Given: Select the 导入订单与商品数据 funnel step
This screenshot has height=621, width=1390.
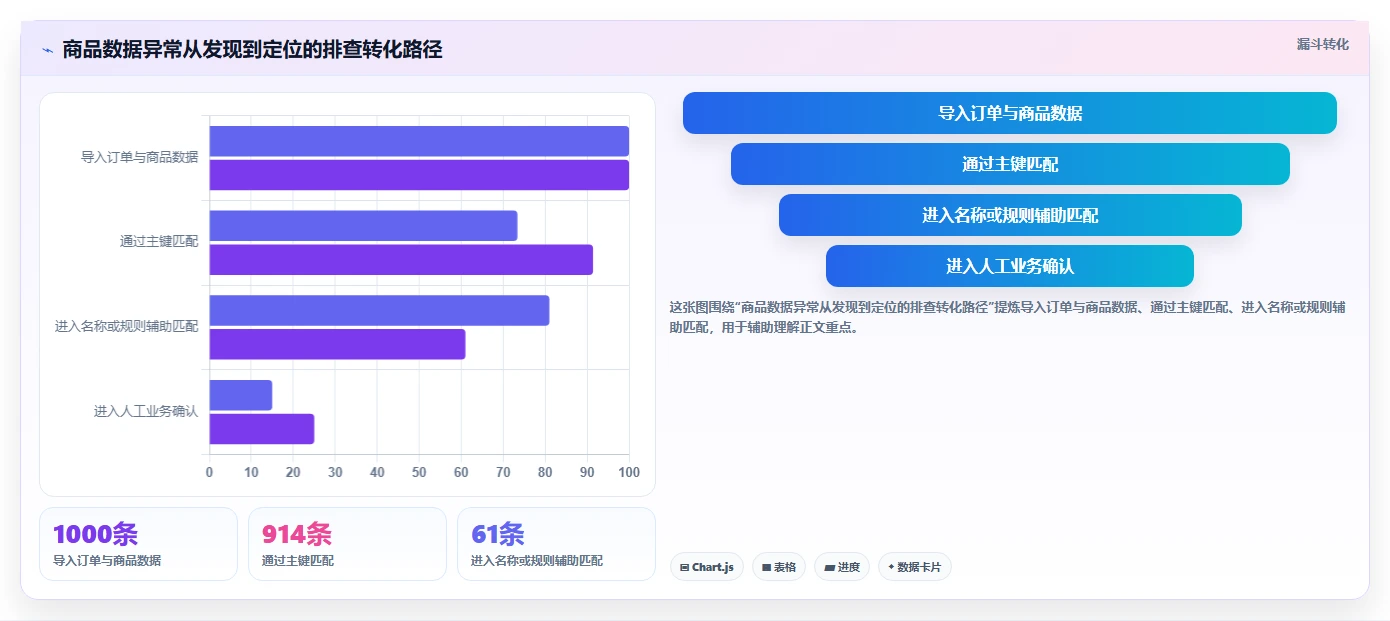Looking at the screenshot, I should tap(1009, 113).
